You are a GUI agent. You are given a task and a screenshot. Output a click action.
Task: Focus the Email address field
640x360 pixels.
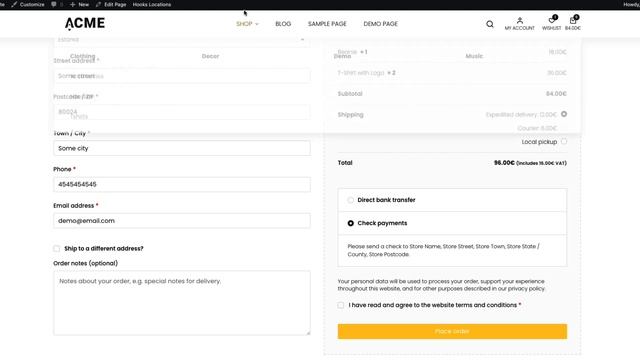[x=182, y=221]
